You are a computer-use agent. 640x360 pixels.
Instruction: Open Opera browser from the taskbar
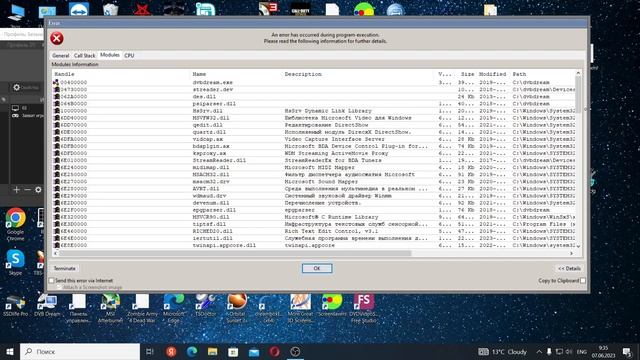pyautogui.click(x=274, y=351)
